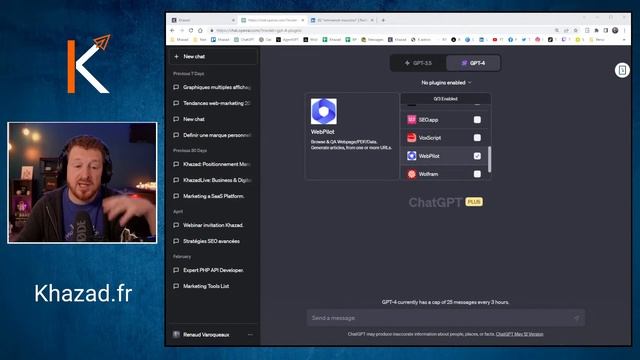Open the ChatGPT bookmark in bookmarks bar
This screenshot has height=360, width=640.
244,40
